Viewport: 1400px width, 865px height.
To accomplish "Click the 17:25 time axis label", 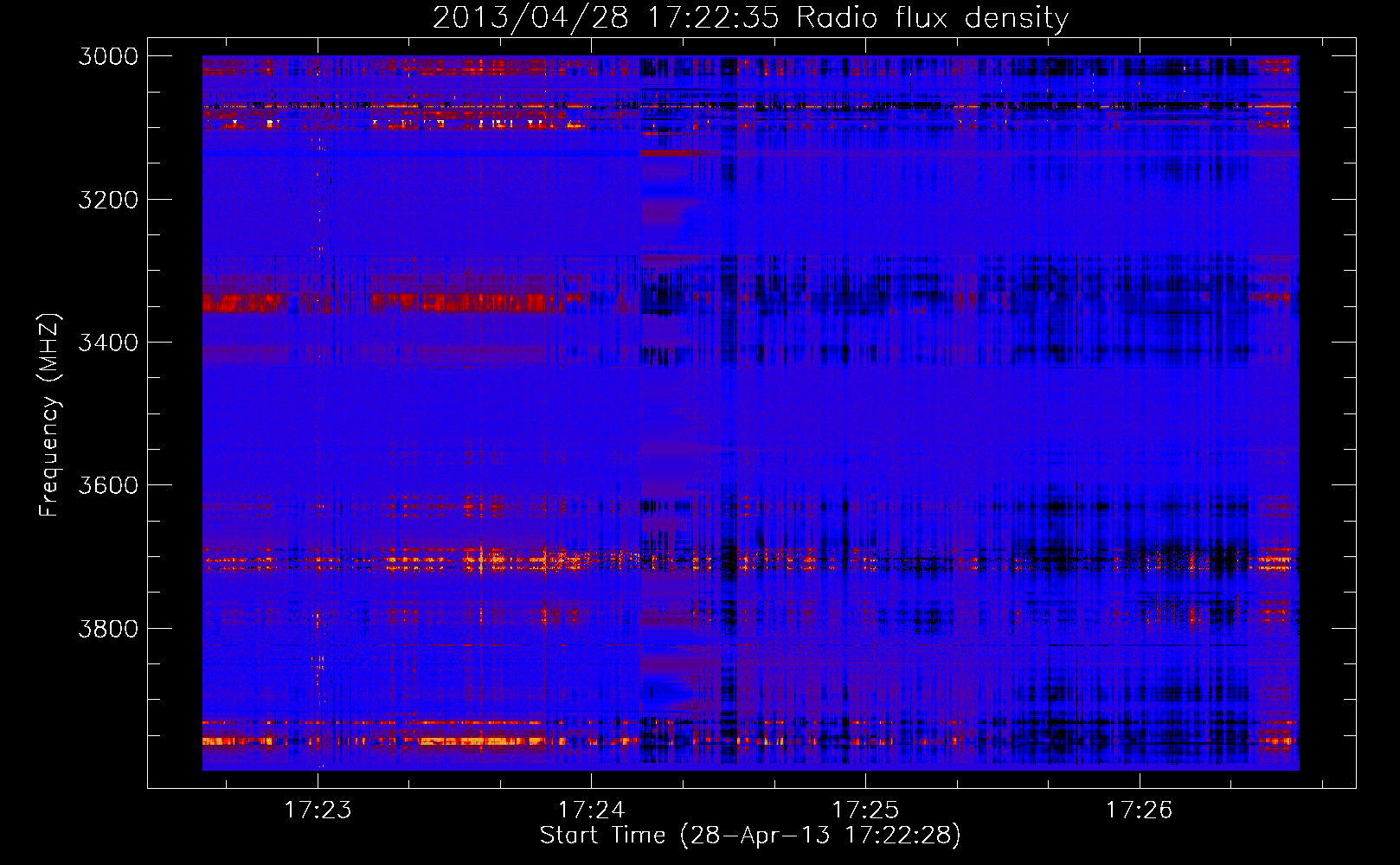I will coord(865,810).
